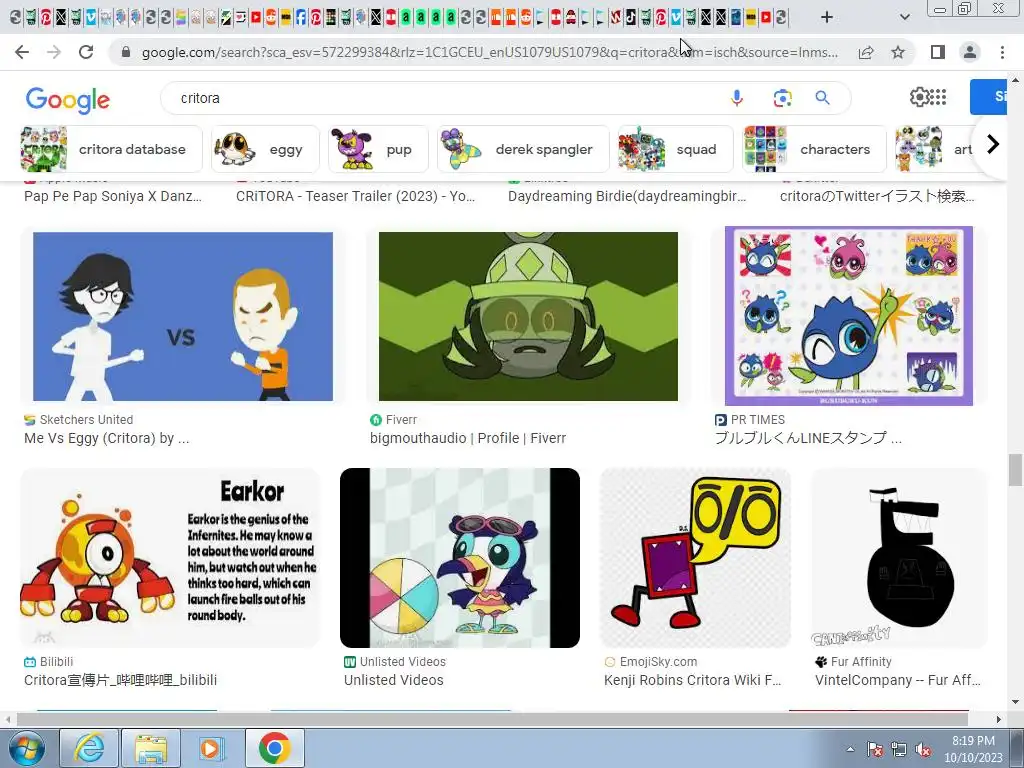Open the Chrome profile avatar menu

point(970,52)
